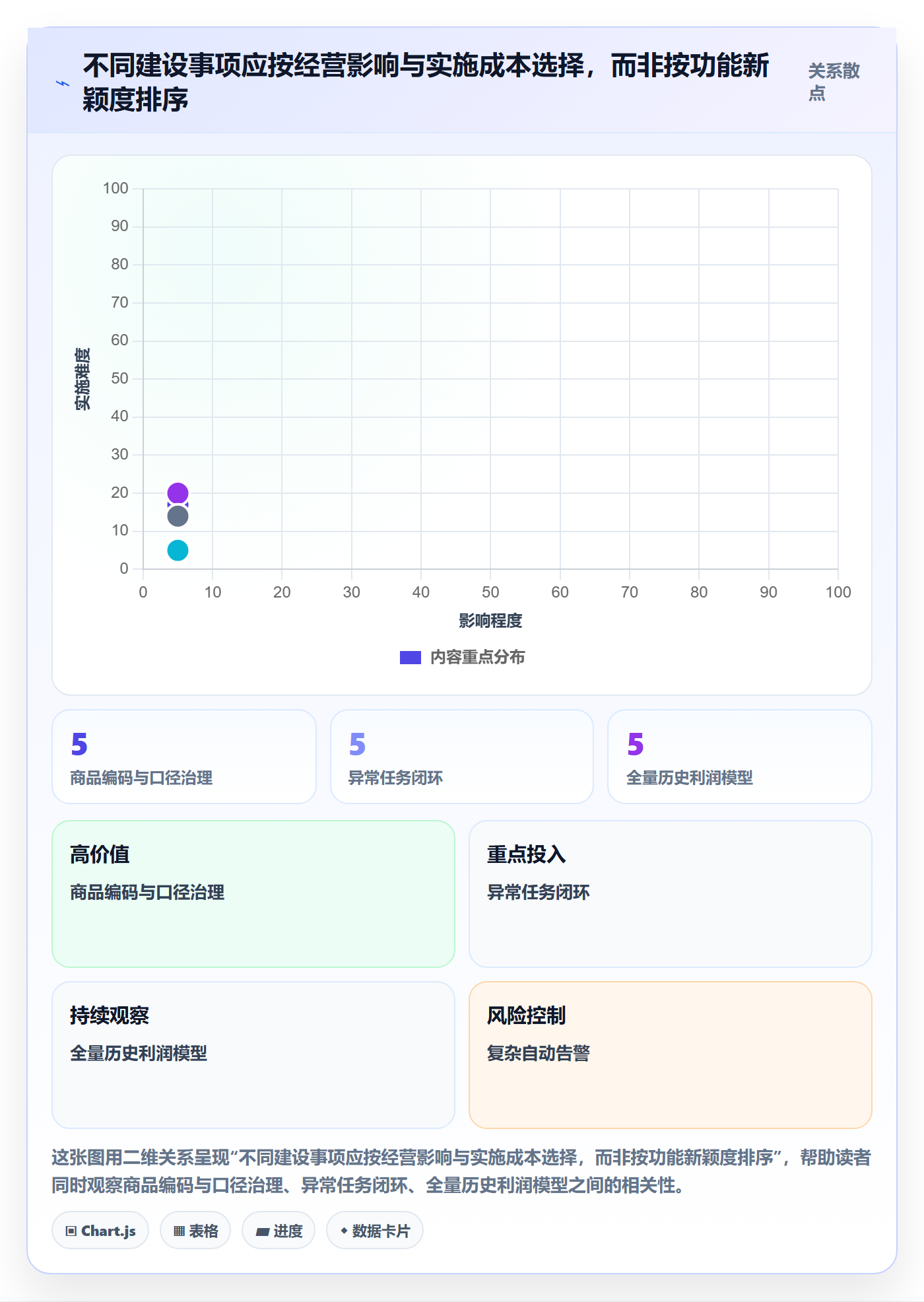Click the lightning bolt icon beside the title
The image size is (924, 1302).
[63, 83]
